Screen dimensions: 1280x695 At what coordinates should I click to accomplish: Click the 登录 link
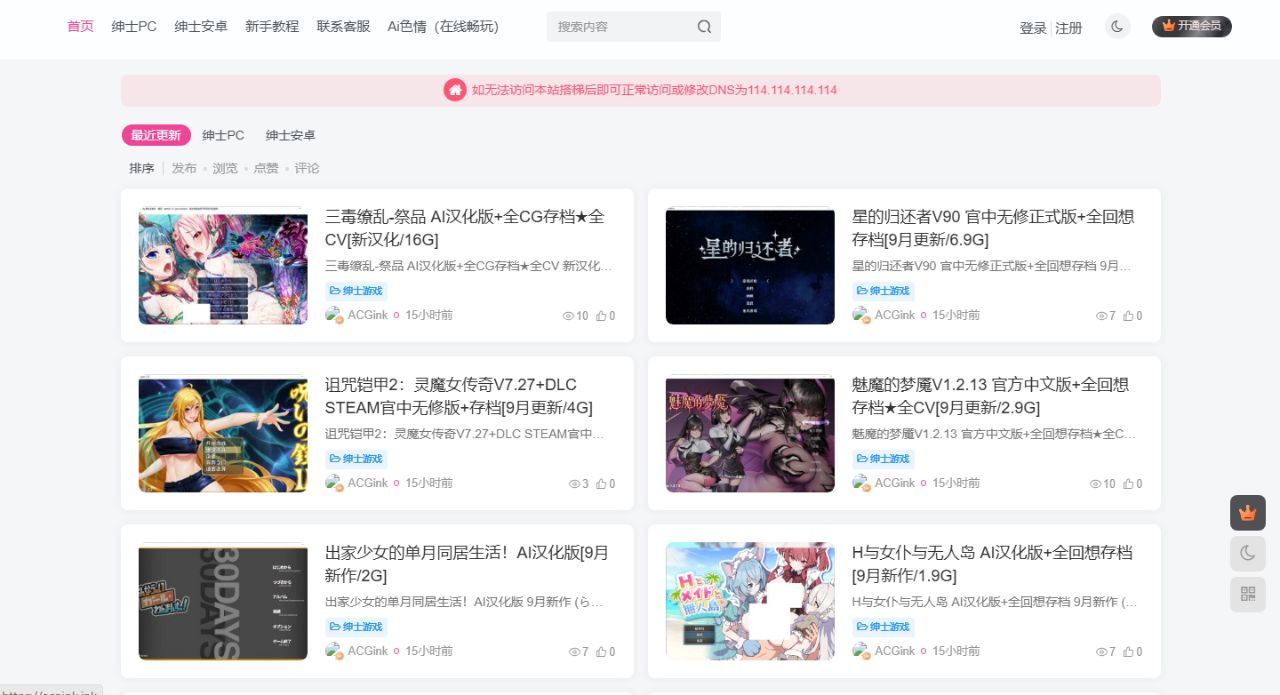point(1033,28)
